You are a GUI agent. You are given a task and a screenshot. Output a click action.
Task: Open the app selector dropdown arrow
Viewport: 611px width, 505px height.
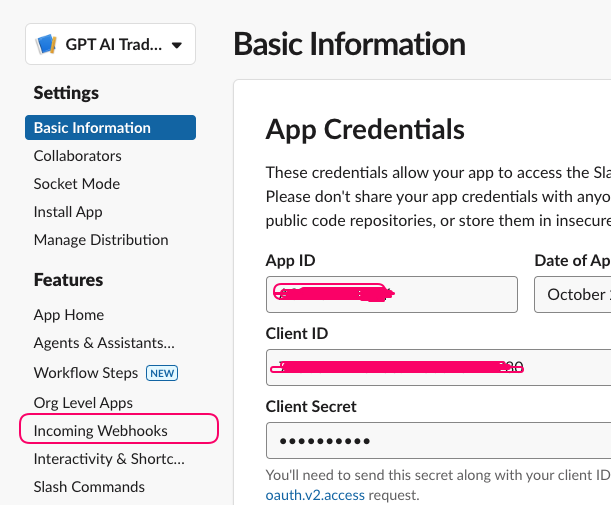pyautogui.click(x=177, y=45)
